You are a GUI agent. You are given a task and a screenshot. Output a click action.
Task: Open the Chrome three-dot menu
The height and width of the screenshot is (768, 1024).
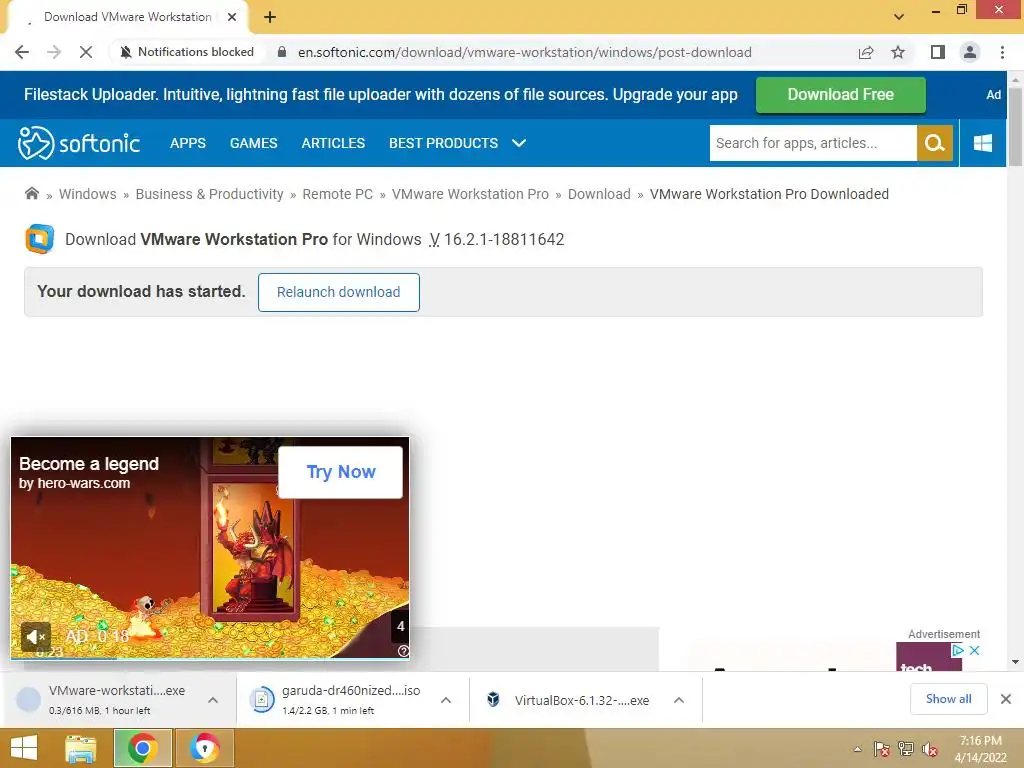tap(1002, 52)
